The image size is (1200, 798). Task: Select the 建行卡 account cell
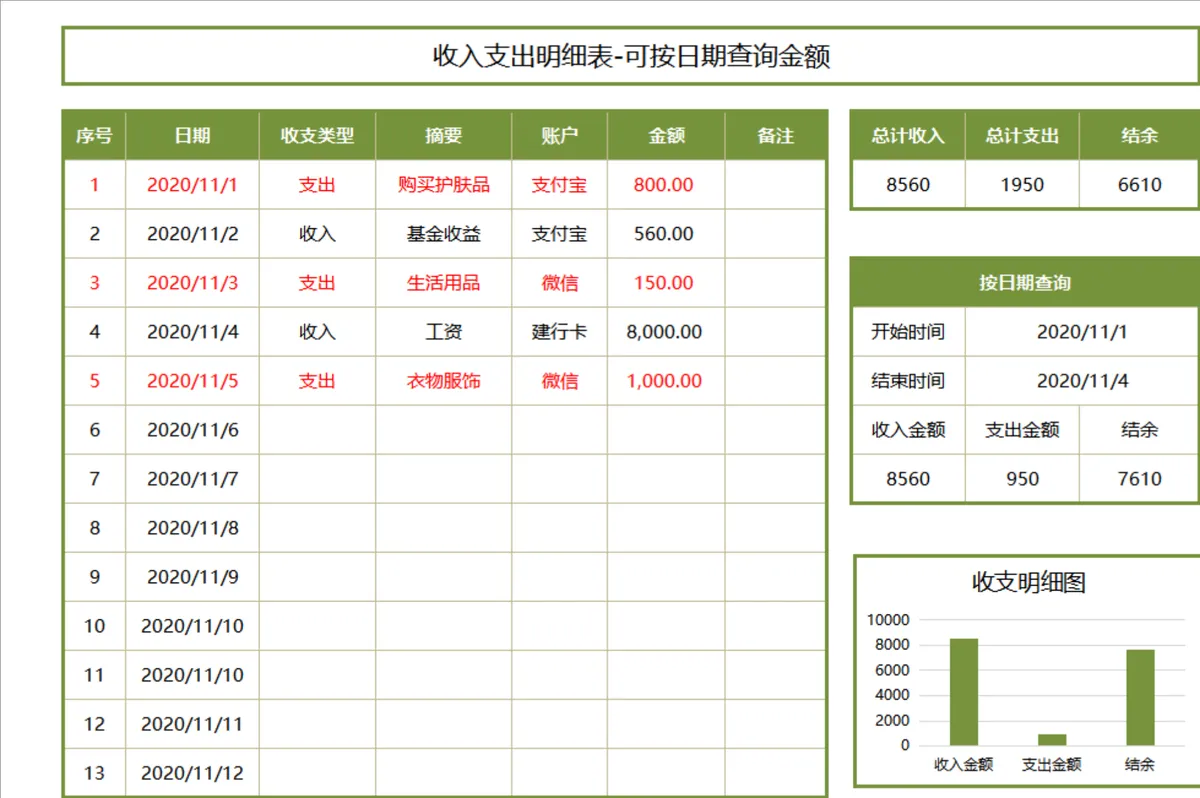click(560, 332)
